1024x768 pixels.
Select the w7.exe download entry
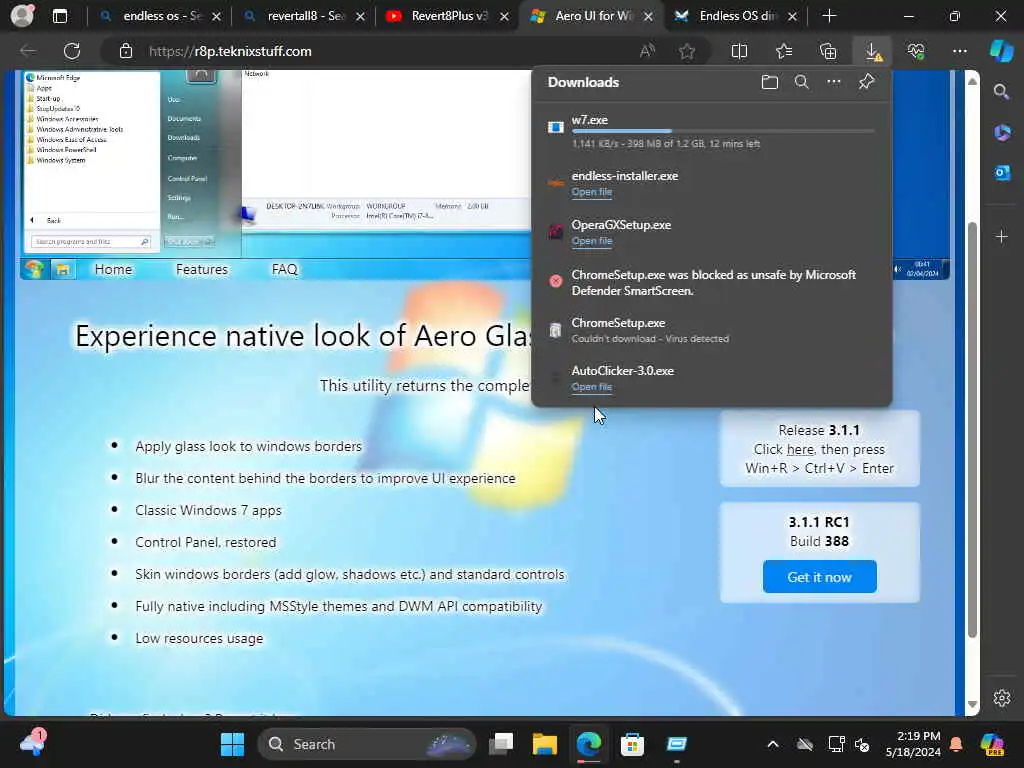[712, 131]
